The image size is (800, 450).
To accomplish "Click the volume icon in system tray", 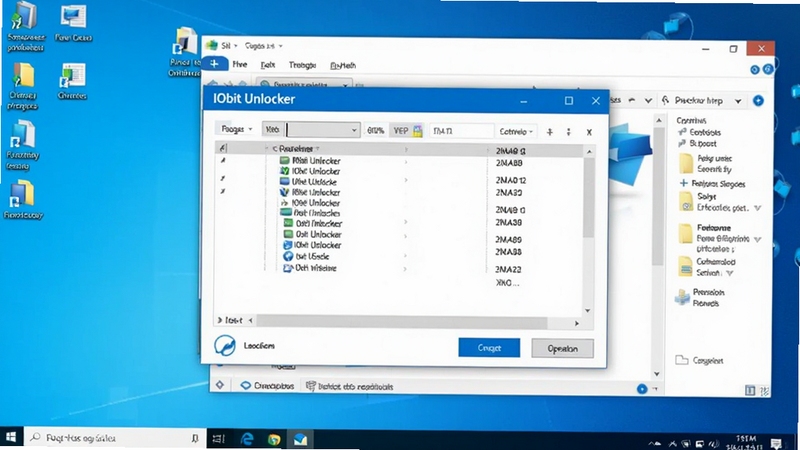I will tap(713, 444).
